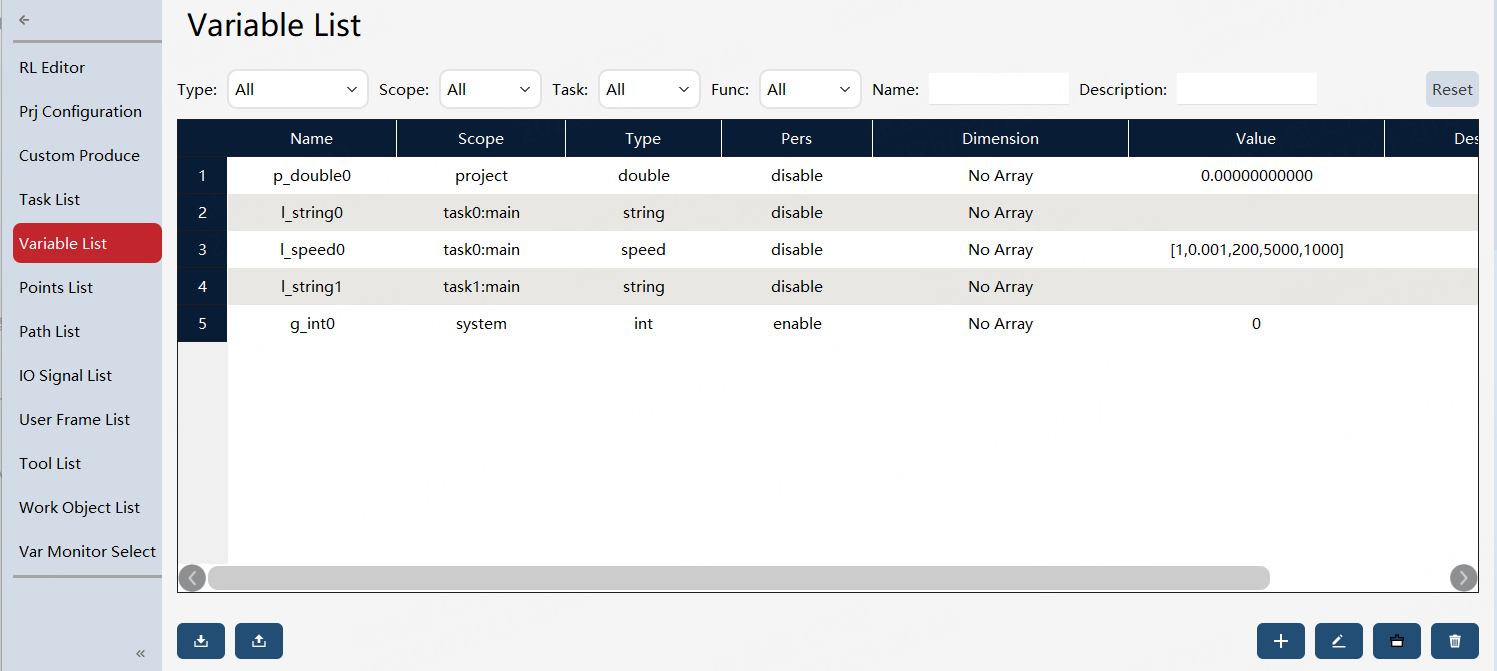1497x671 pixels.
Task: Focus the Description filter input field
Action: 1247,89
